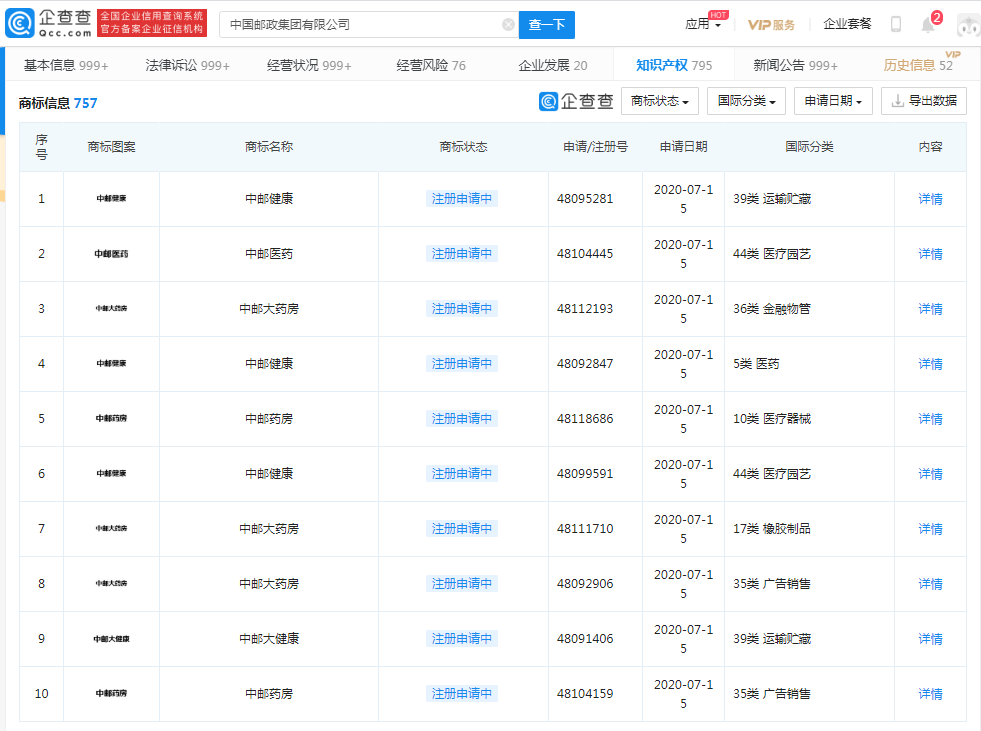Click 注册申请中 status in row 7

pyautogui.click(x=462, y=529)
